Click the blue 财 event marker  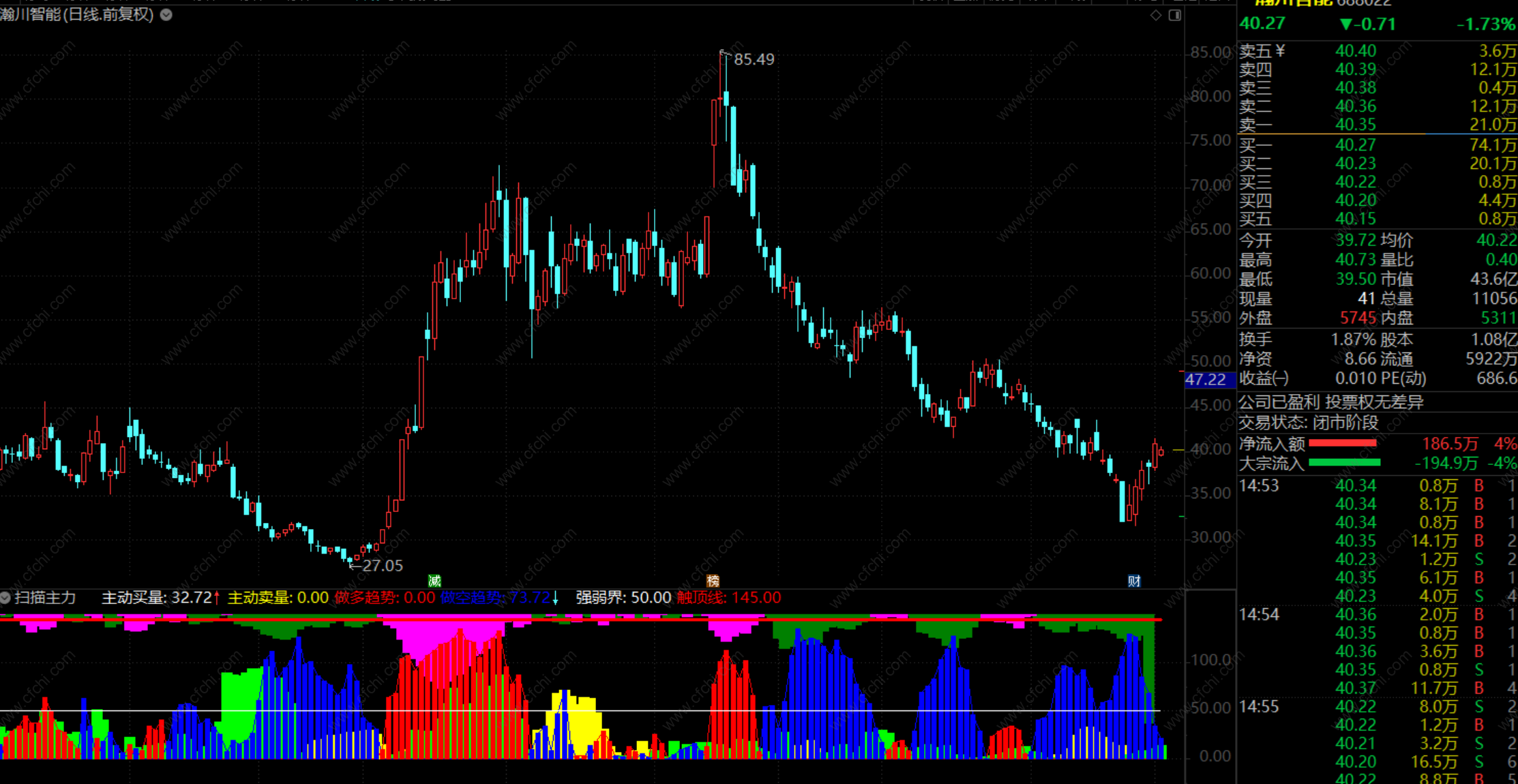point(1134,581)
